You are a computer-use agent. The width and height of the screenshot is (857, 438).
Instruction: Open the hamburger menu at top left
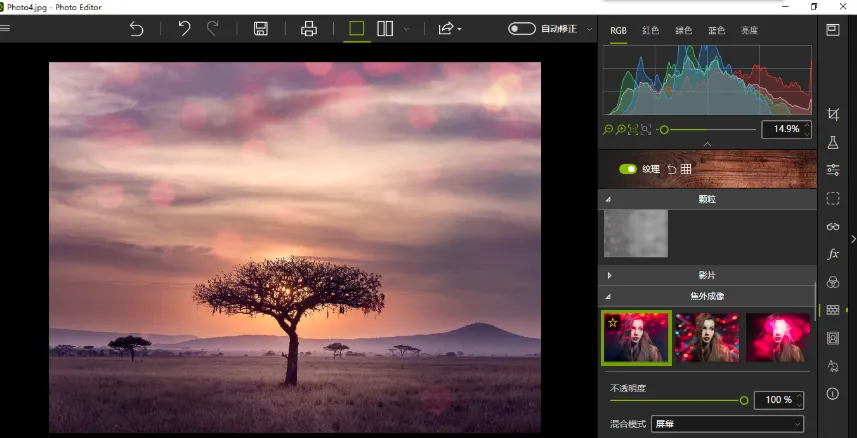(5, 28)
